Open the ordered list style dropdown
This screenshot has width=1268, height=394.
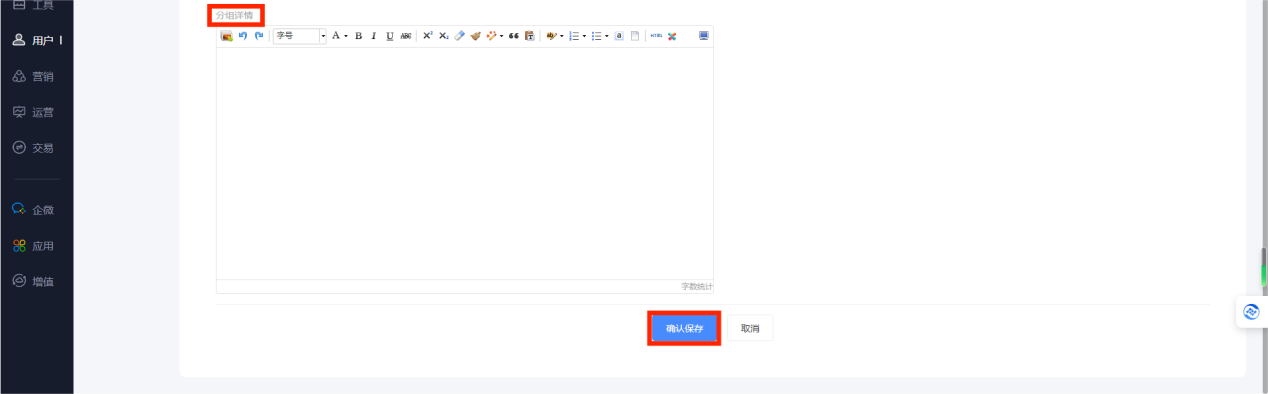pyautogui.click(x=584, y=36)
